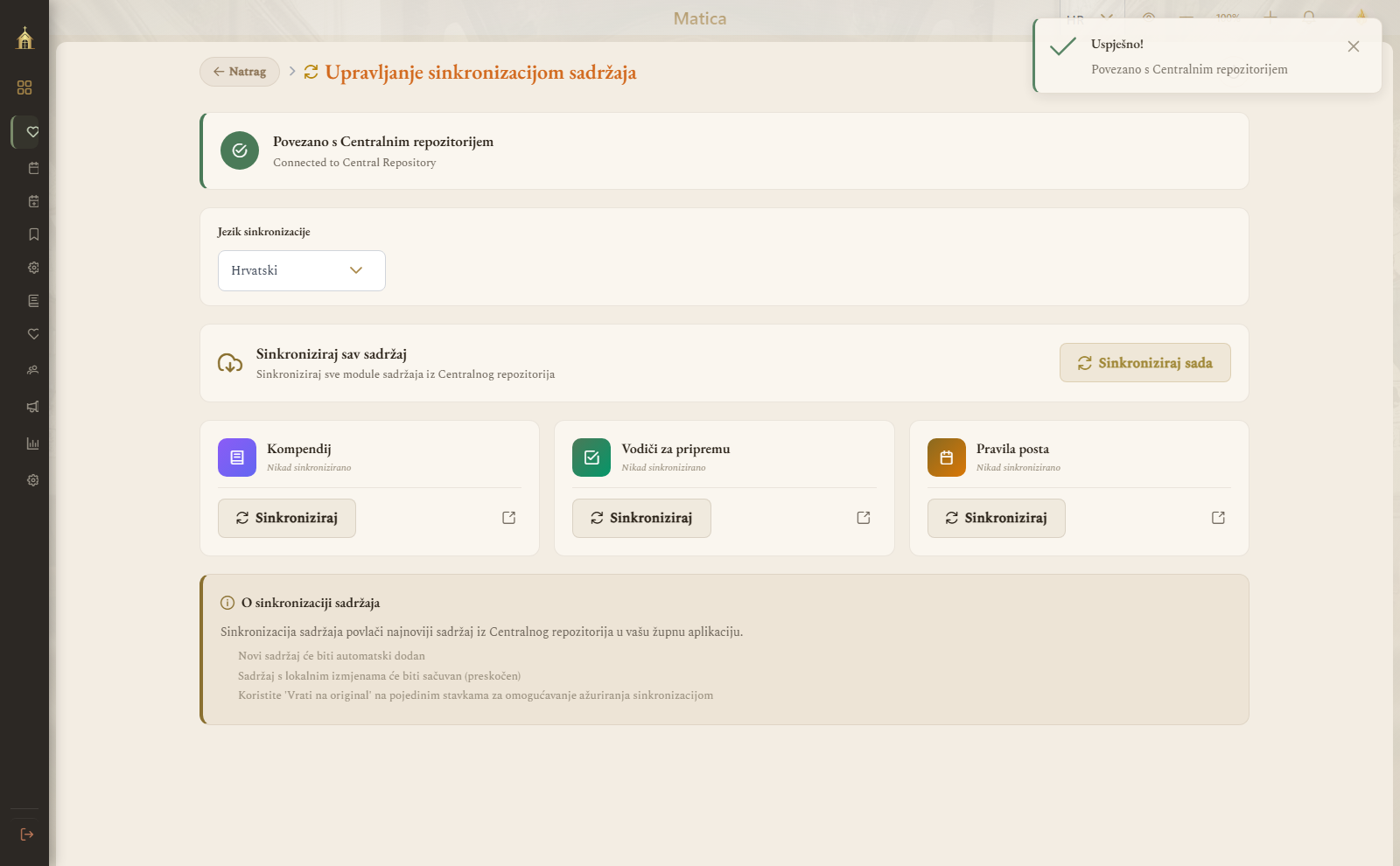Image resolution: width=1400 pixels, height=866 pixels.
Task: Click the Kompendij card title
Action: (x=299, y=449)
